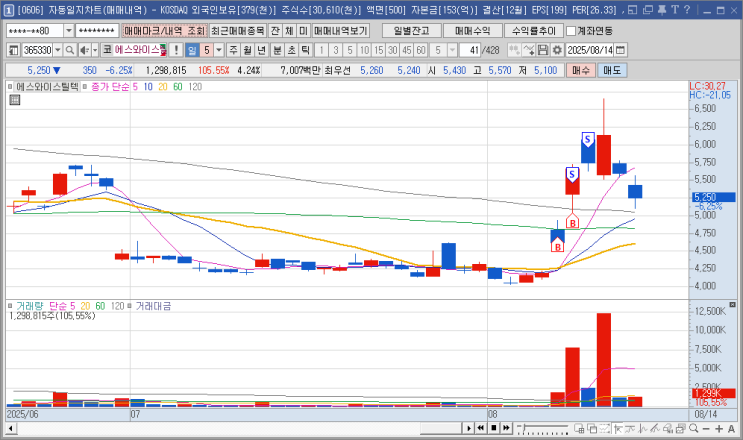Click the horizontal chart scrollbar thumb
This screenshot has width=743, height=440.
click(441, 428)
